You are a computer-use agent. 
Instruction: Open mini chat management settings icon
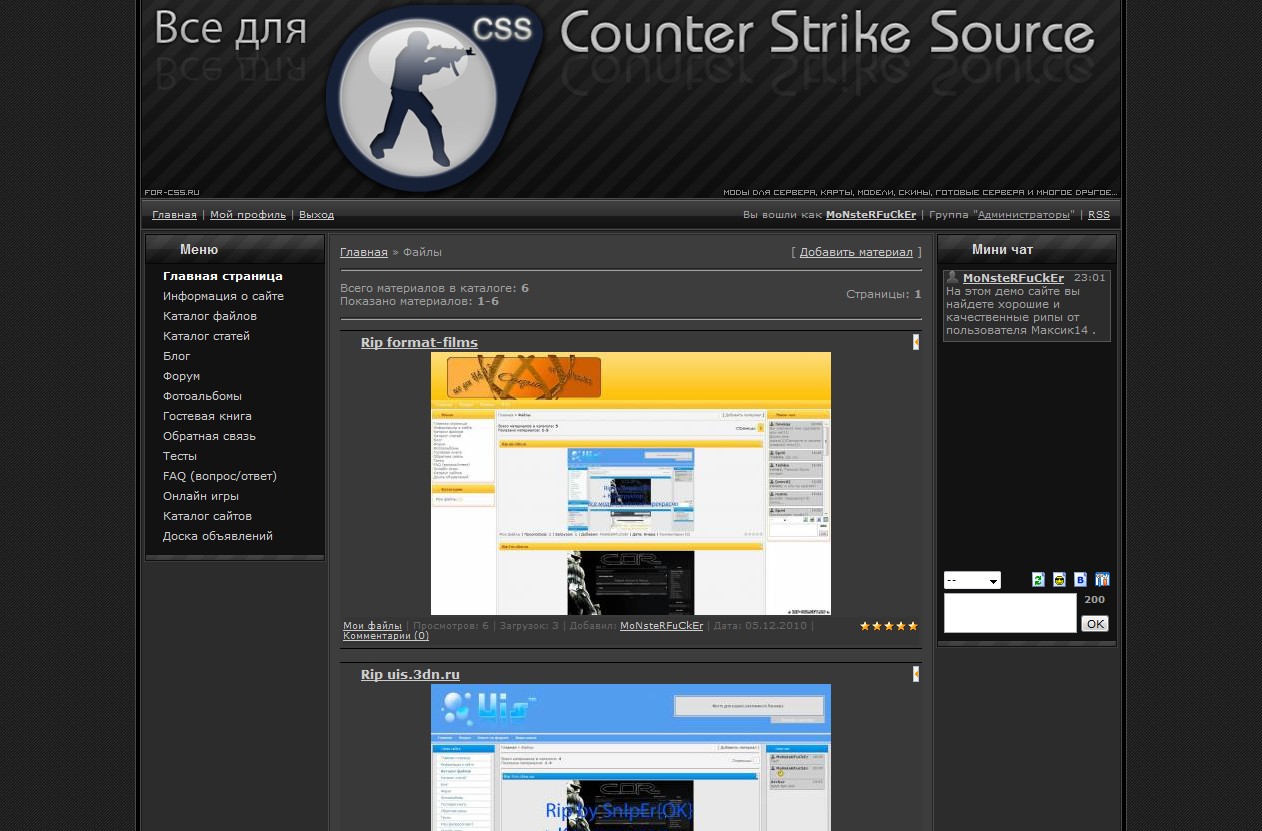1102,580
